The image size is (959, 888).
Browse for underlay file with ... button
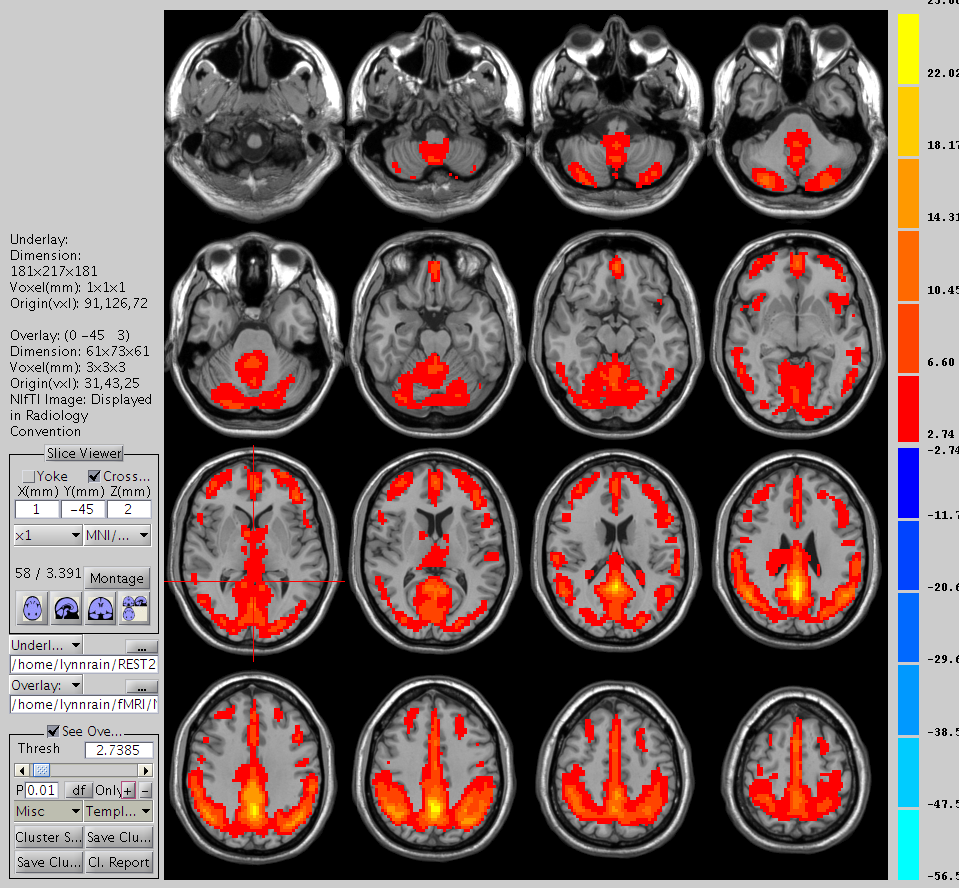coord(141,646)
